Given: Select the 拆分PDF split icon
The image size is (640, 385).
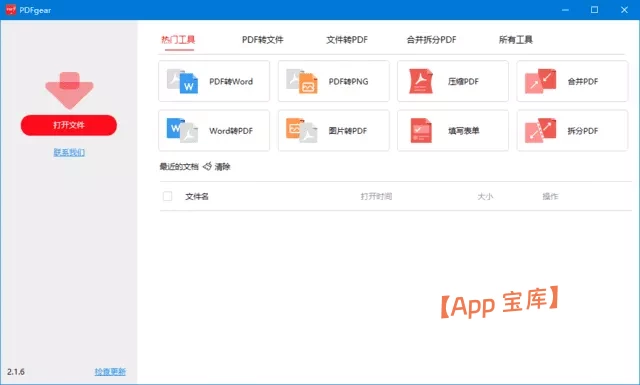Looking at the screenshot, I should pyautogui.click(x=540, y=131).
